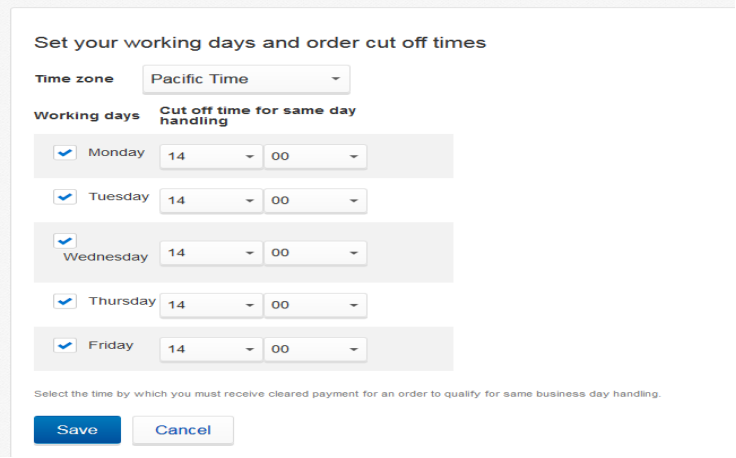Expand Tuesday cut off hour dropdown

point(211,201)
